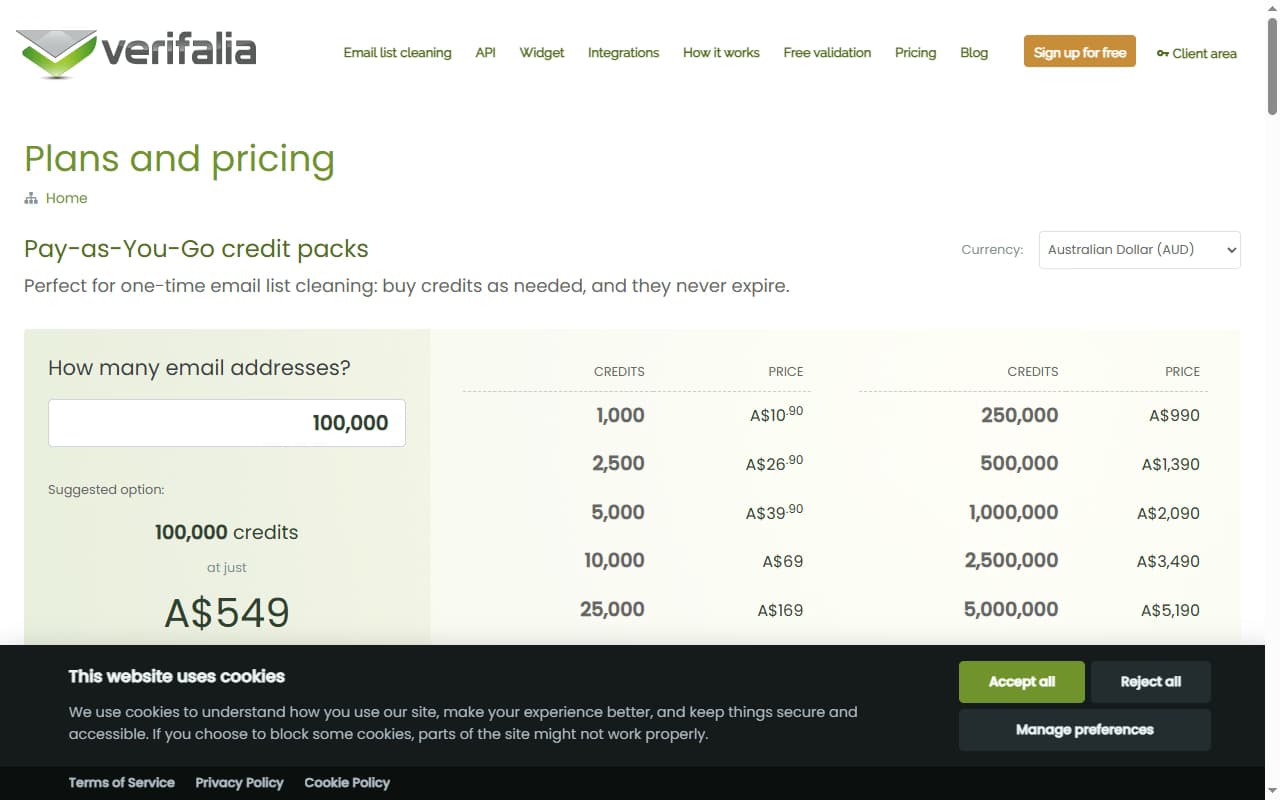Click the A$5,190 price
1280x800 pixels.
point(1171,610)
